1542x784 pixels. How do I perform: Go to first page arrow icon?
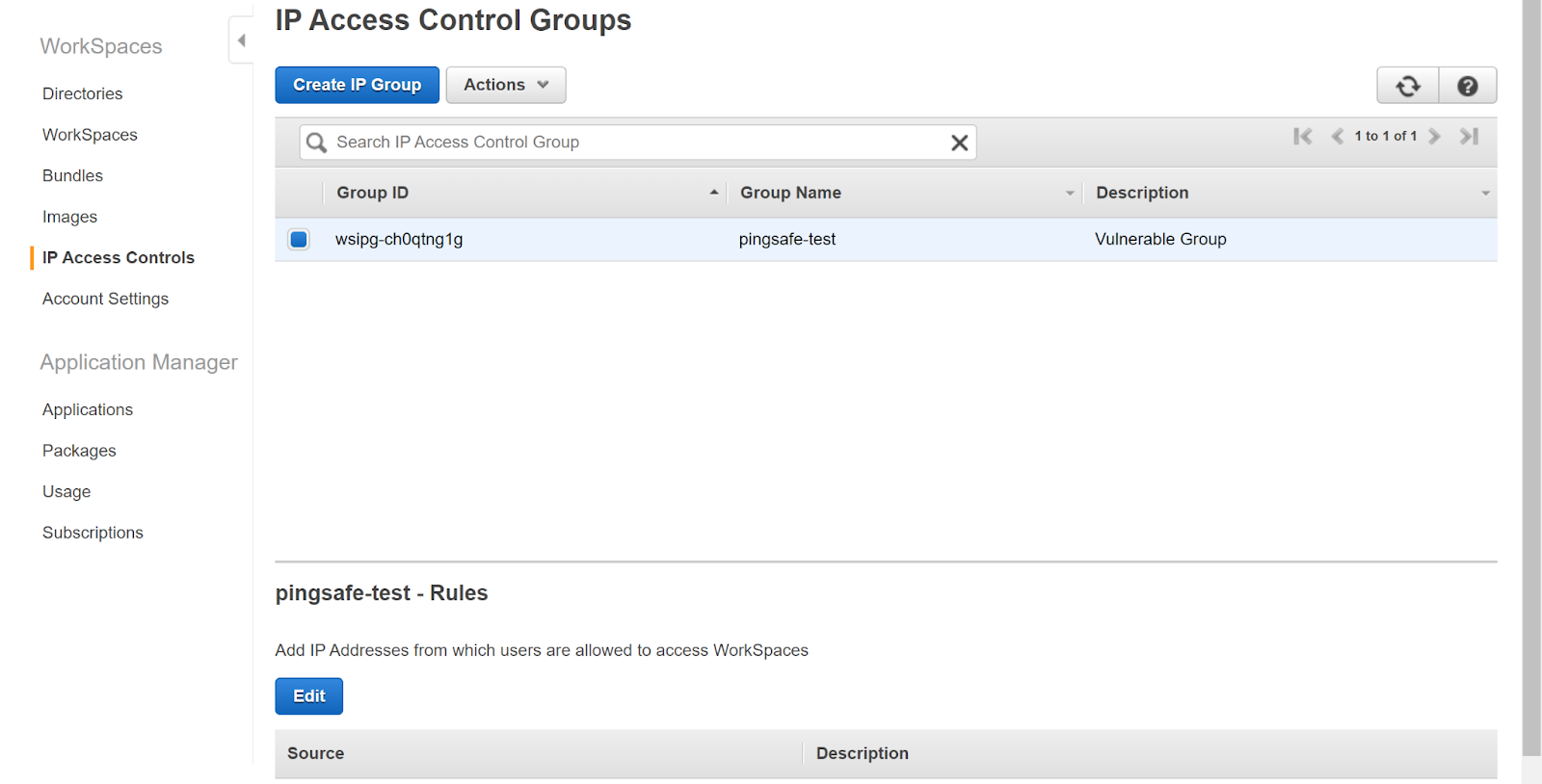click(x=1303, y=137)
